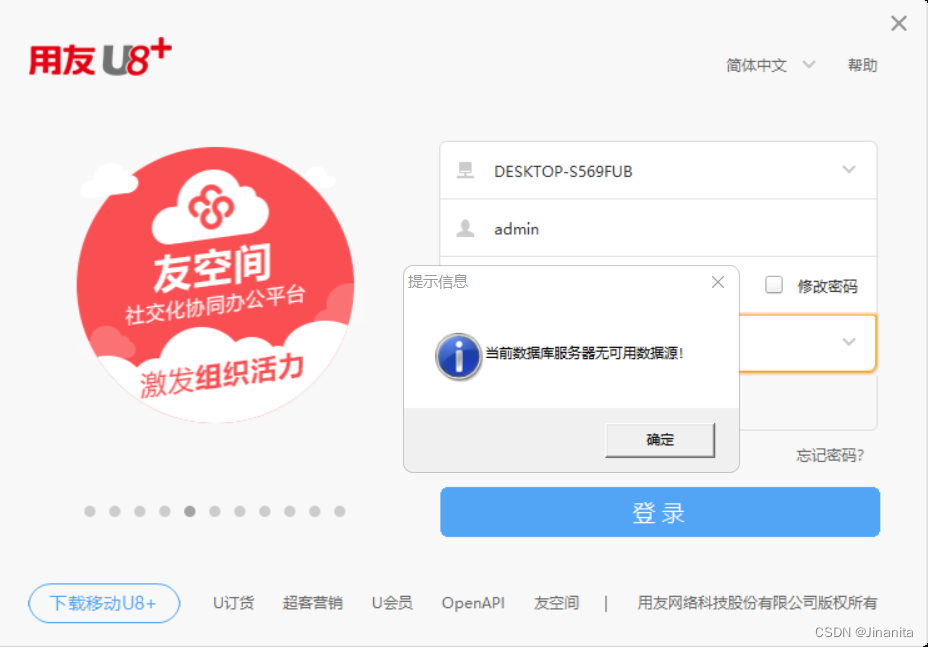Click the server computer icon
Screen dimensions: 928x647
[465, 170]
